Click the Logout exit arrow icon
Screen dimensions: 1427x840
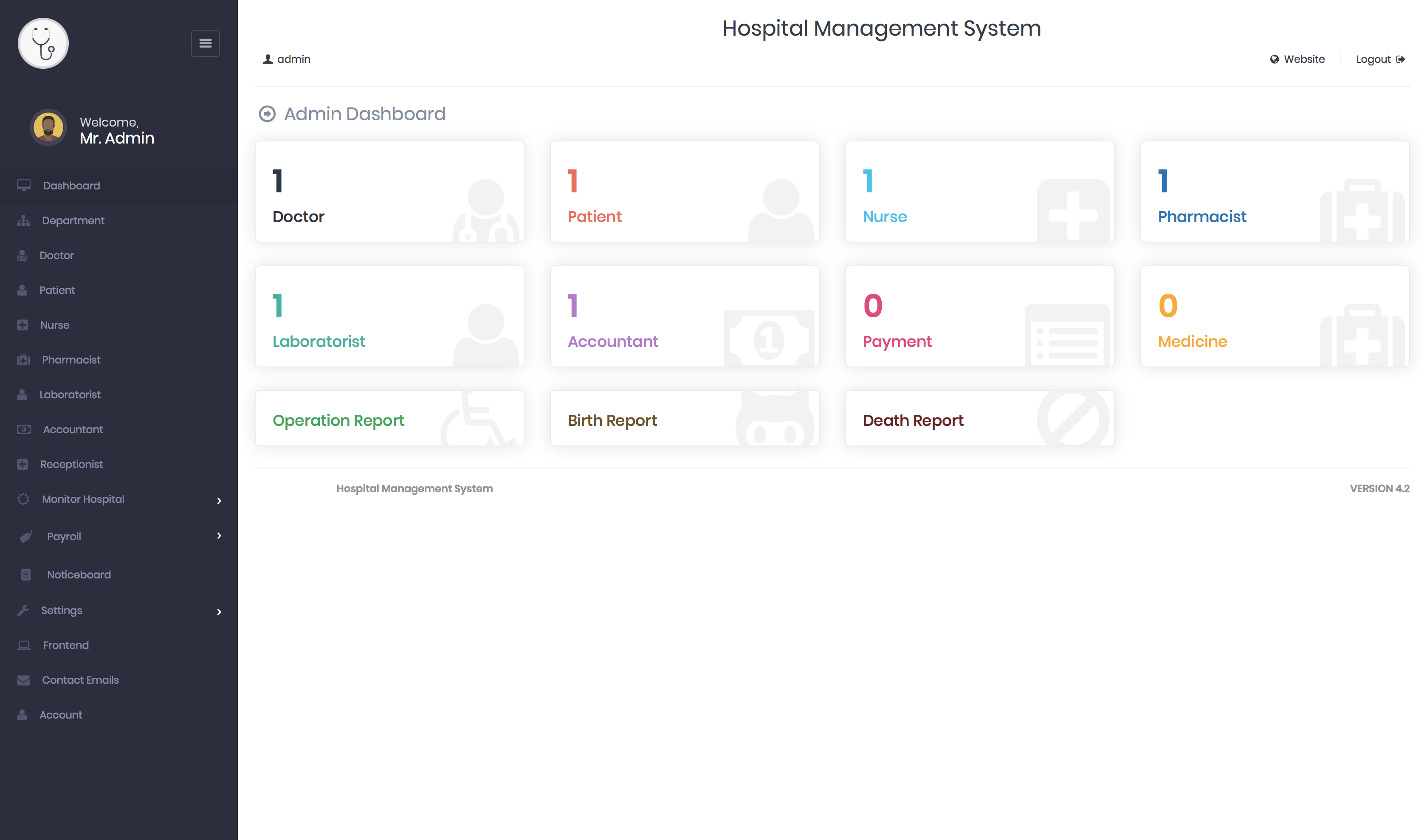point(1400,59)
